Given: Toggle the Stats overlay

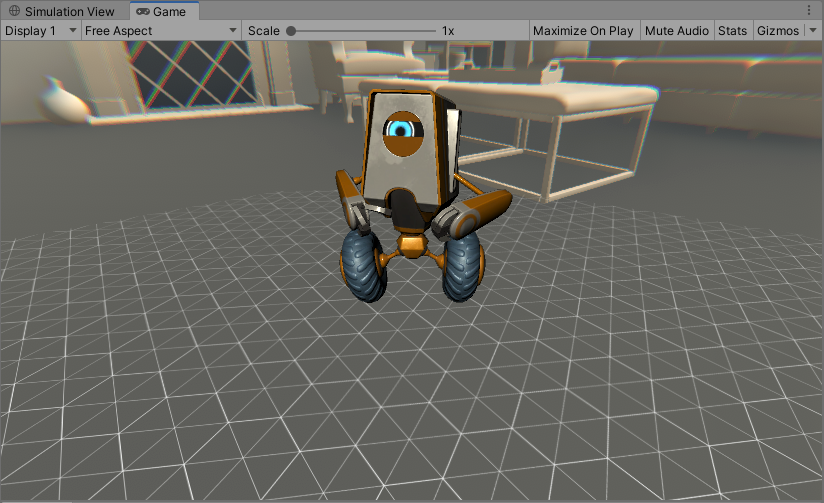Looking at the screenshot, I should click(x=732, y=31).
